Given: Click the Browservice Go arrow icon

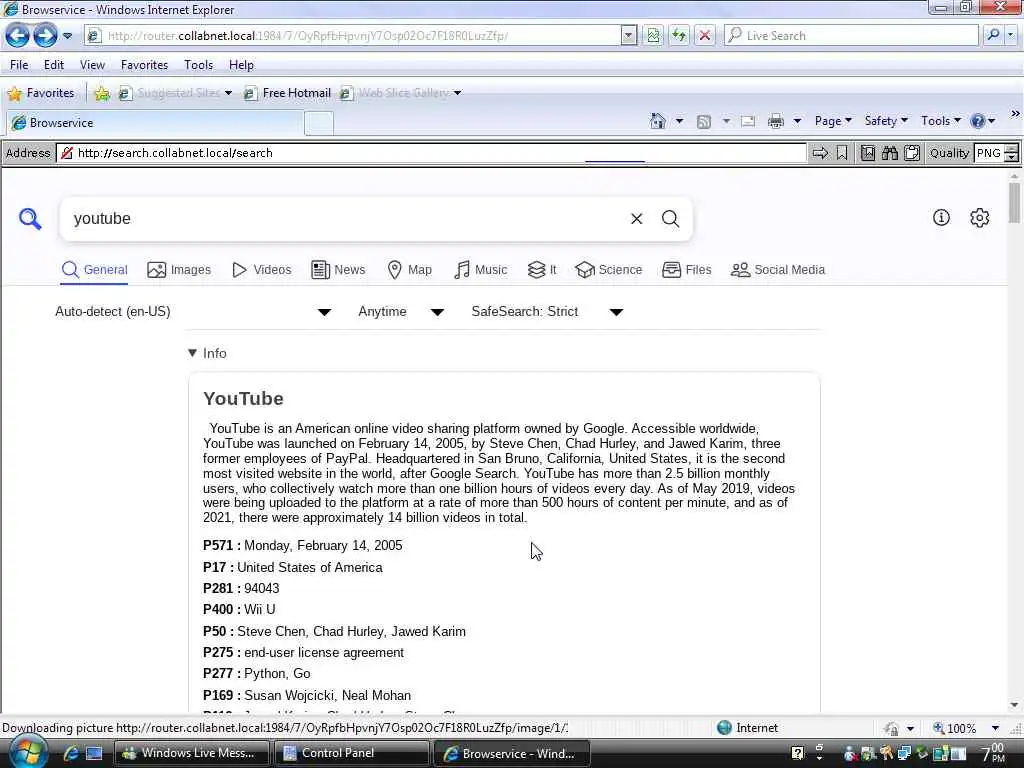Looking at the screenshot, I should [x=820, y=153].
